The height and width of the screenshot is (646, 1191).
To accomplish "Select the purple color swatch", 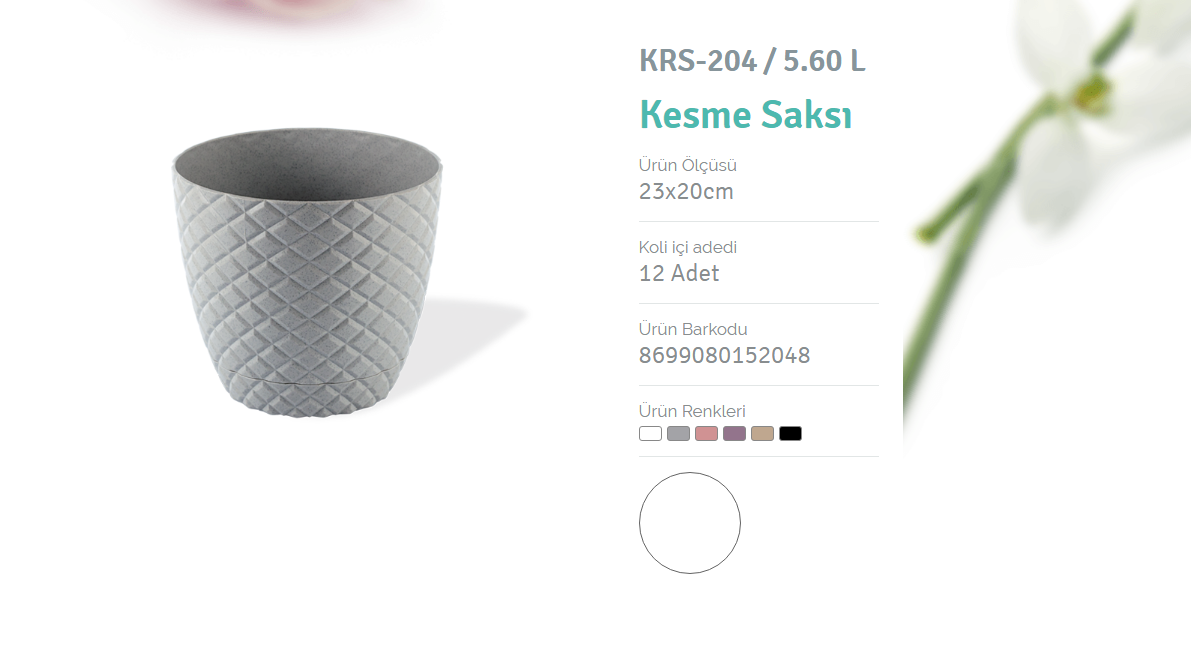I will (x=735, y=433).
